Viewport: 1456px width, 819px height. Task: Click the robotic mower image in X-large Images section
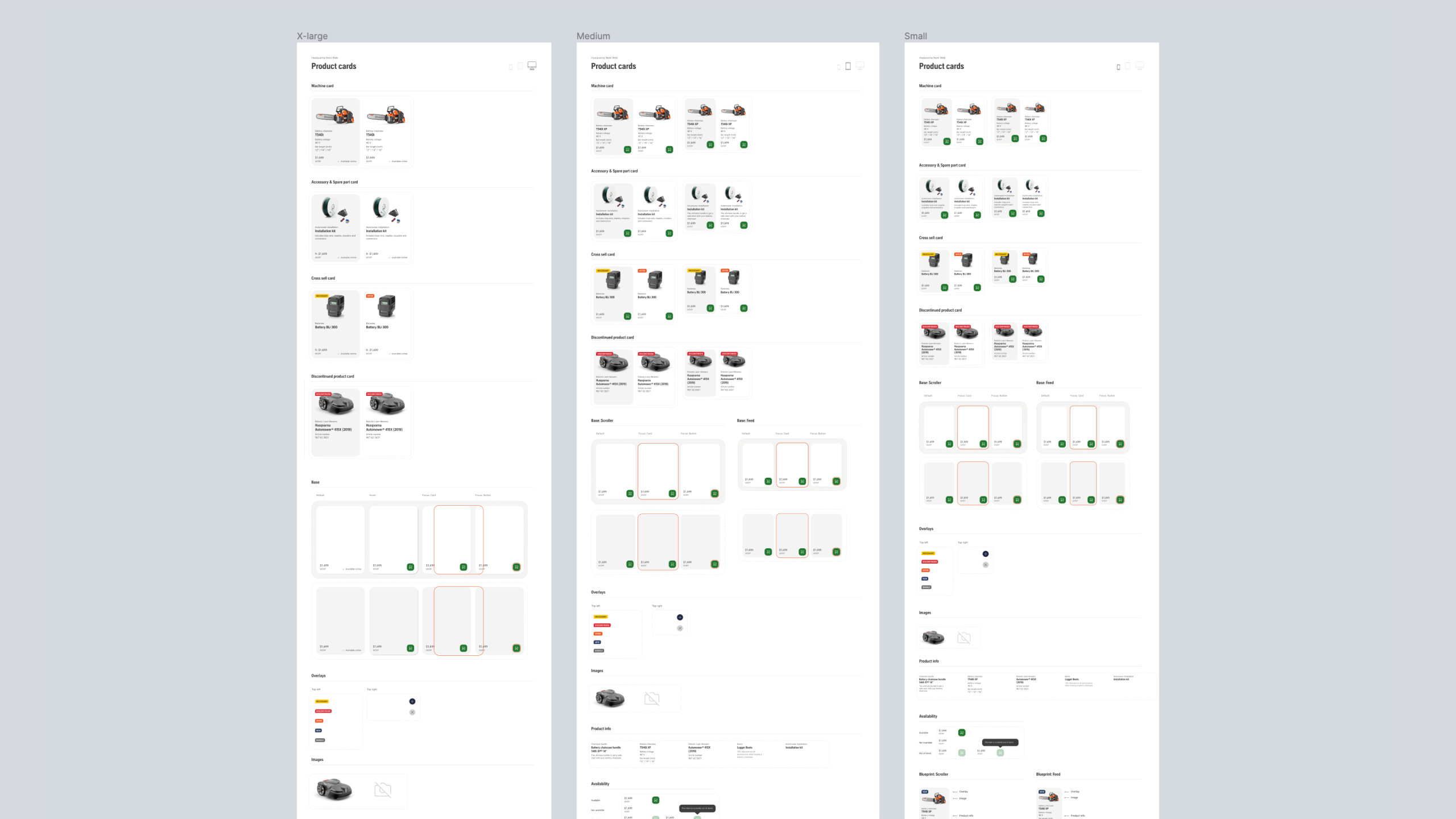[334, 789]
